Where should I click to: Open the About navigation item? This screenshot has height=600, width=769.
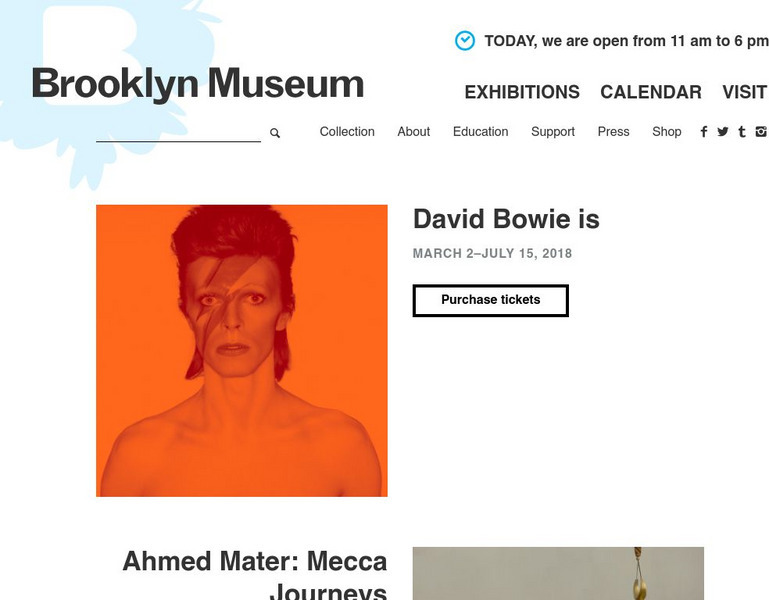(x=413, y=132)
